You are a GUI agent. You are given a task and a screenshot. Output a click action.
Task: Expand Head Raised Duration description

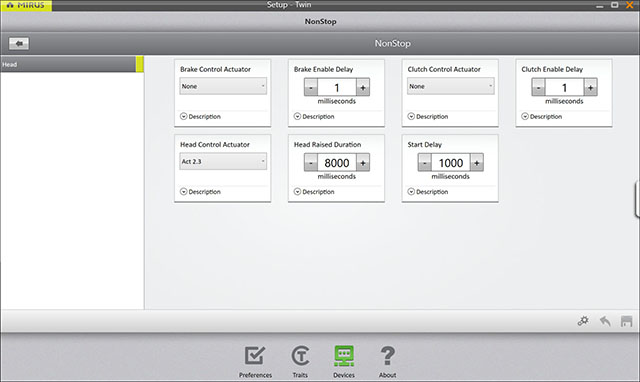pyautogui.click(x=314, y=191)
